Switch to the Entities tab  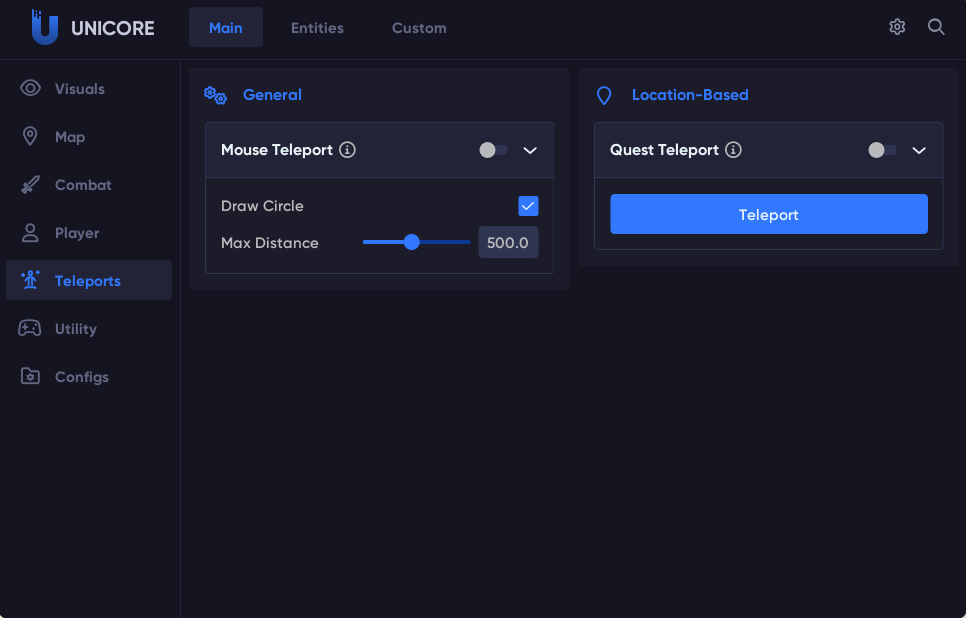(x=317, y=28)
